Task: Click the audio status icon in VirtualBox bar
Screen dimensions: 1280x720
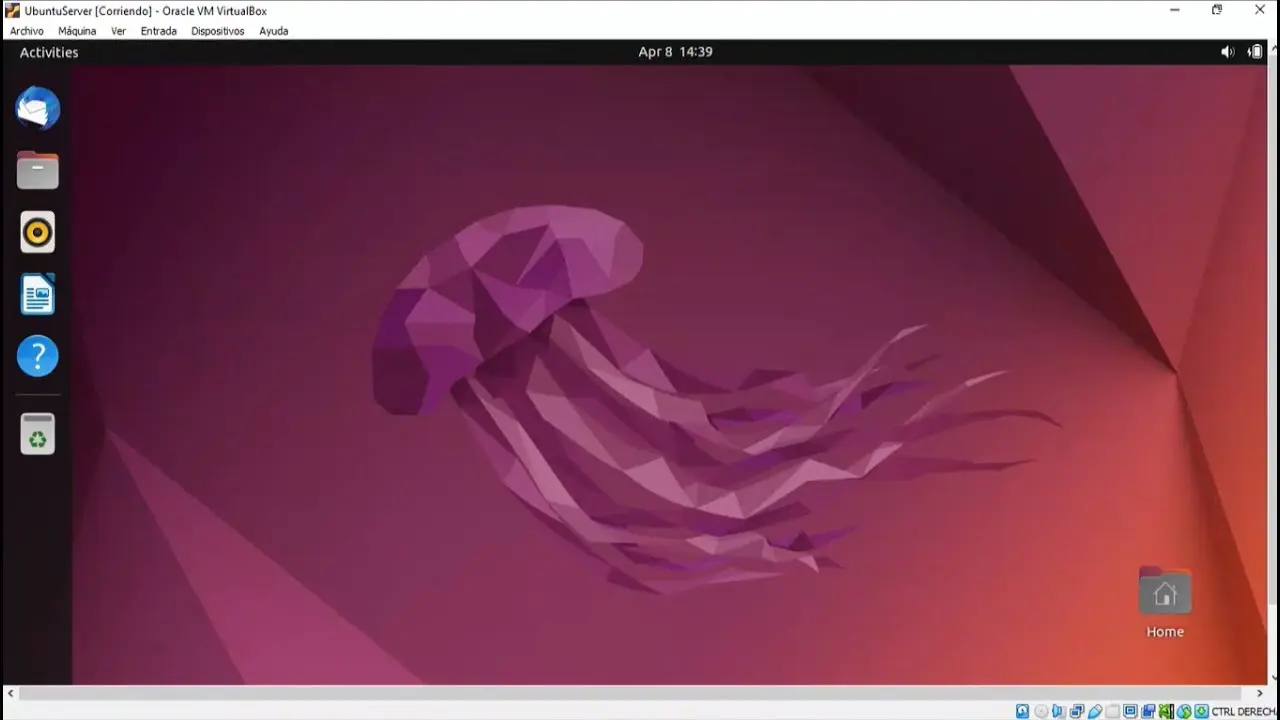Action: pos(1057,711)
